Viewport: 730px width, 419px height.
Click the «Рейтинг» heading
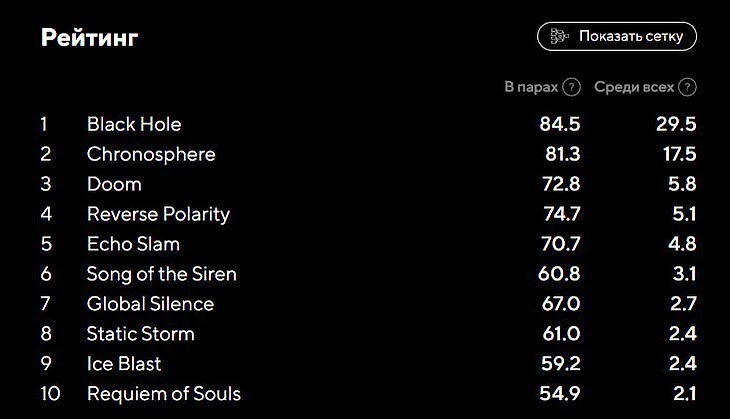click(89, 38)
